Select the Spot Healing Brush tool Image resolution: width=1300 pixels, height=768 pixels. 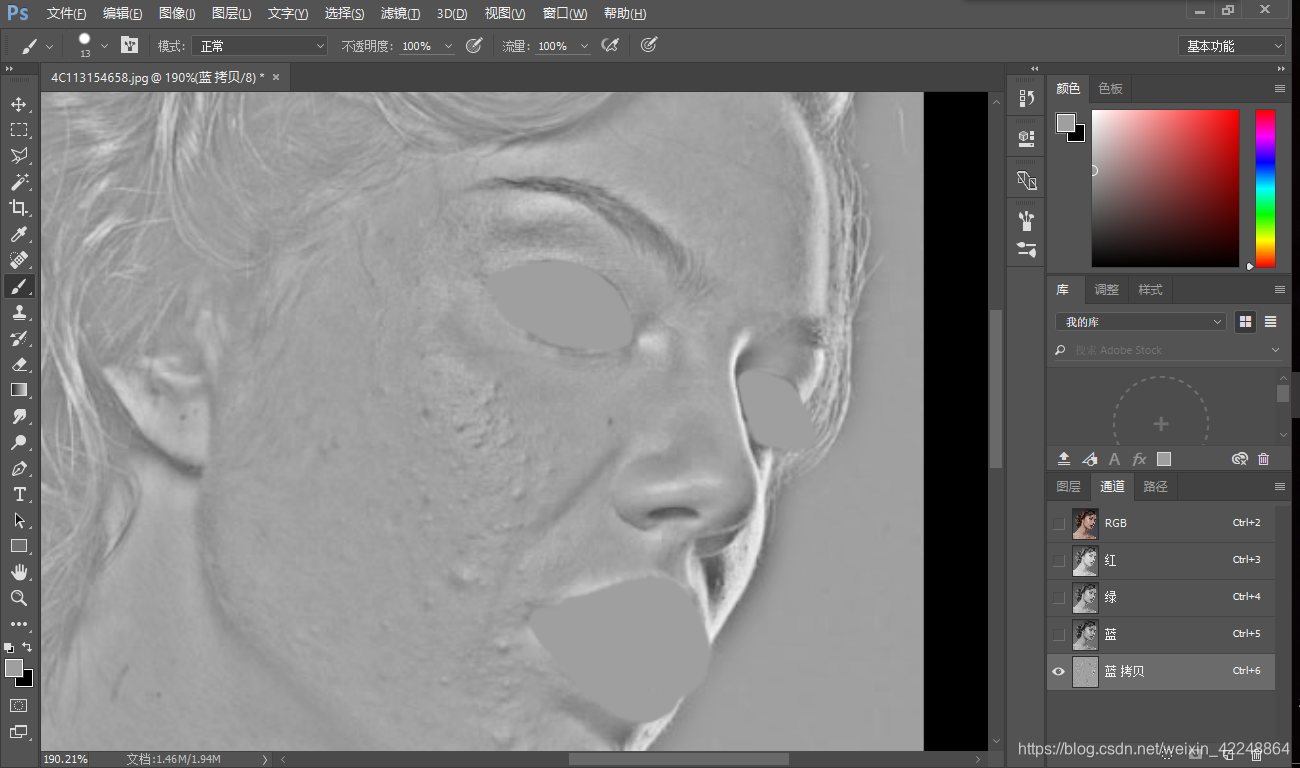point(19,260)
